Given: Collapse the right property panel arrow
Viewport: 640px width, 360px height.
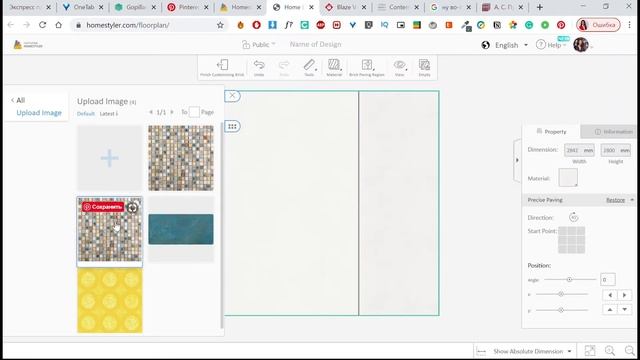Looking at the screenshot, I should (x=517, y=160).
